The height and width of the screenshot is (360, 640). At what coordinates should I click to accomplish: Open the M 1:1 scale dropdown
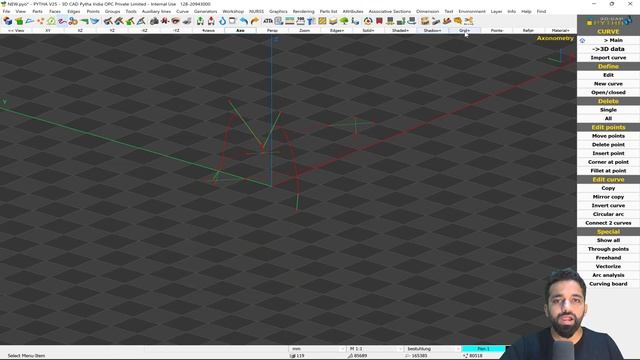(375, 349)
